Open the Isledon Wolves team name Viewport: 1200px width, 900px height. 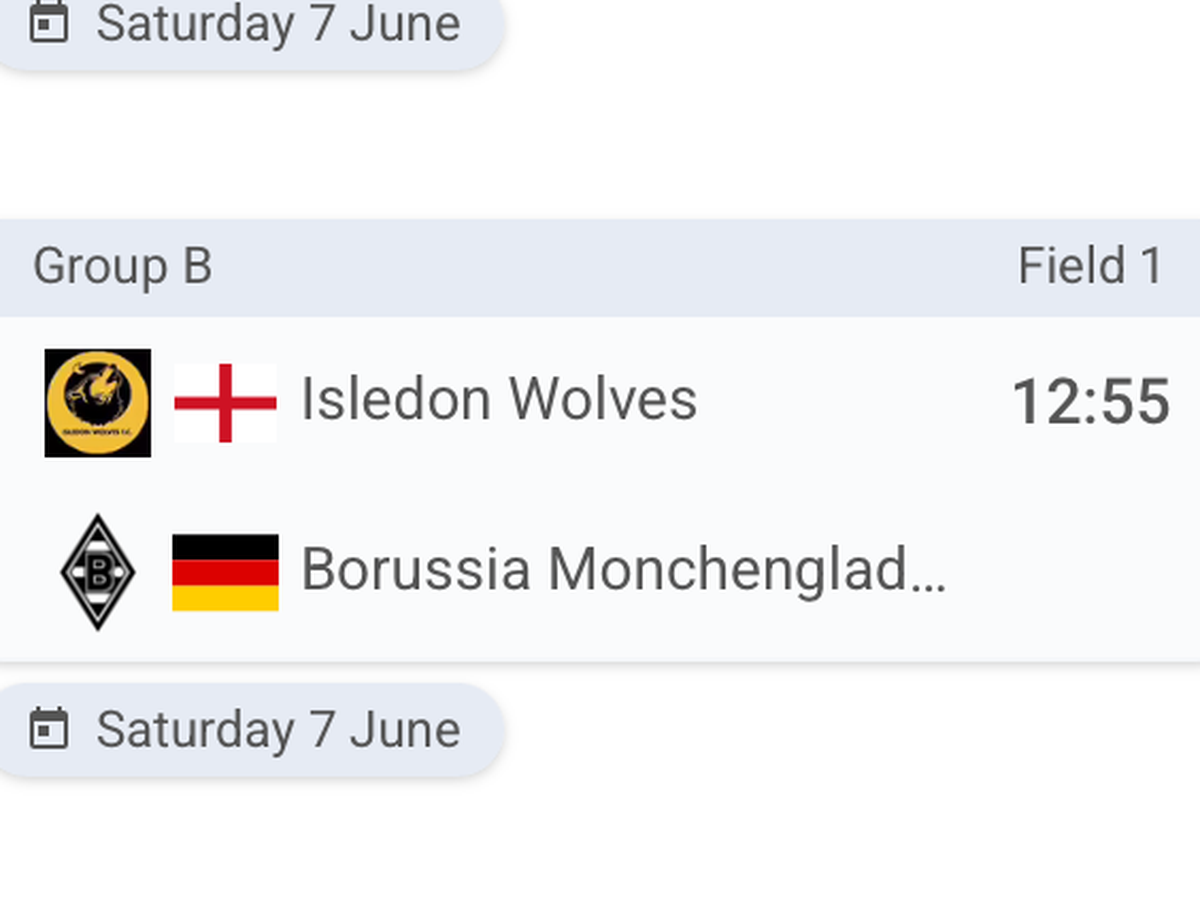tap(498, 400)
